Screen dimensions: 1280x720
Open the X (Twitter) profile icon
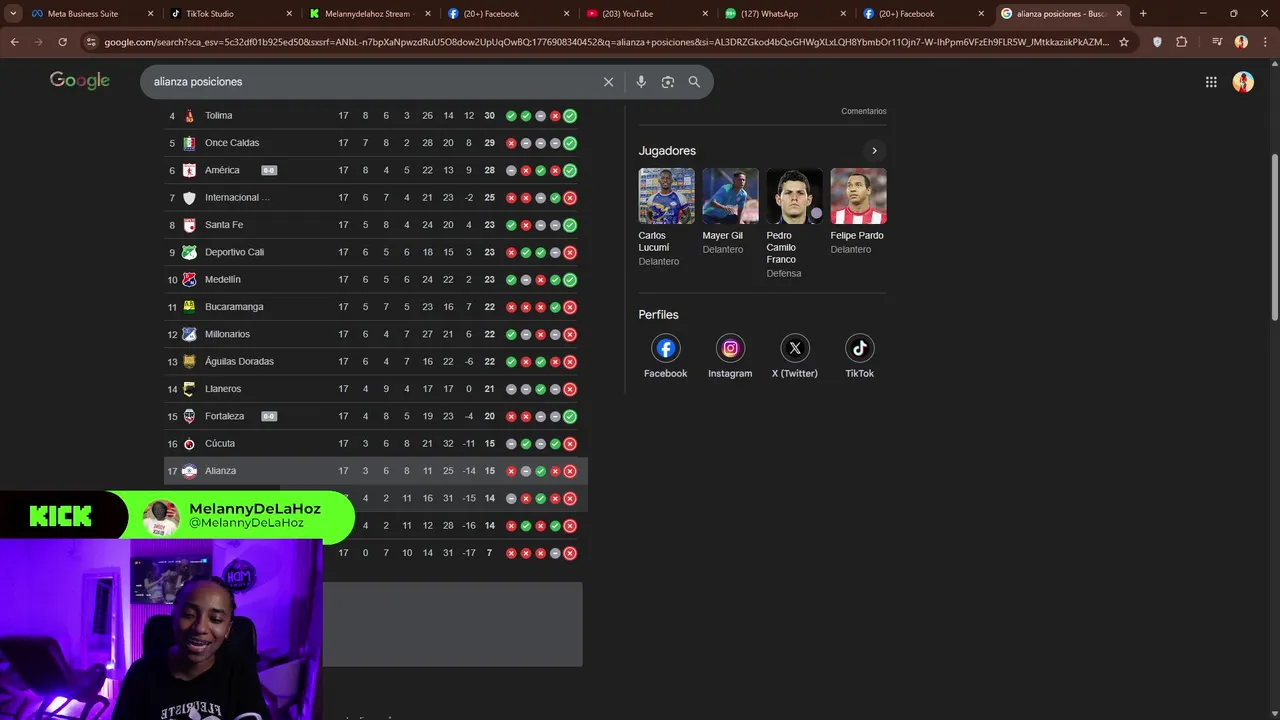coord(795,348)
